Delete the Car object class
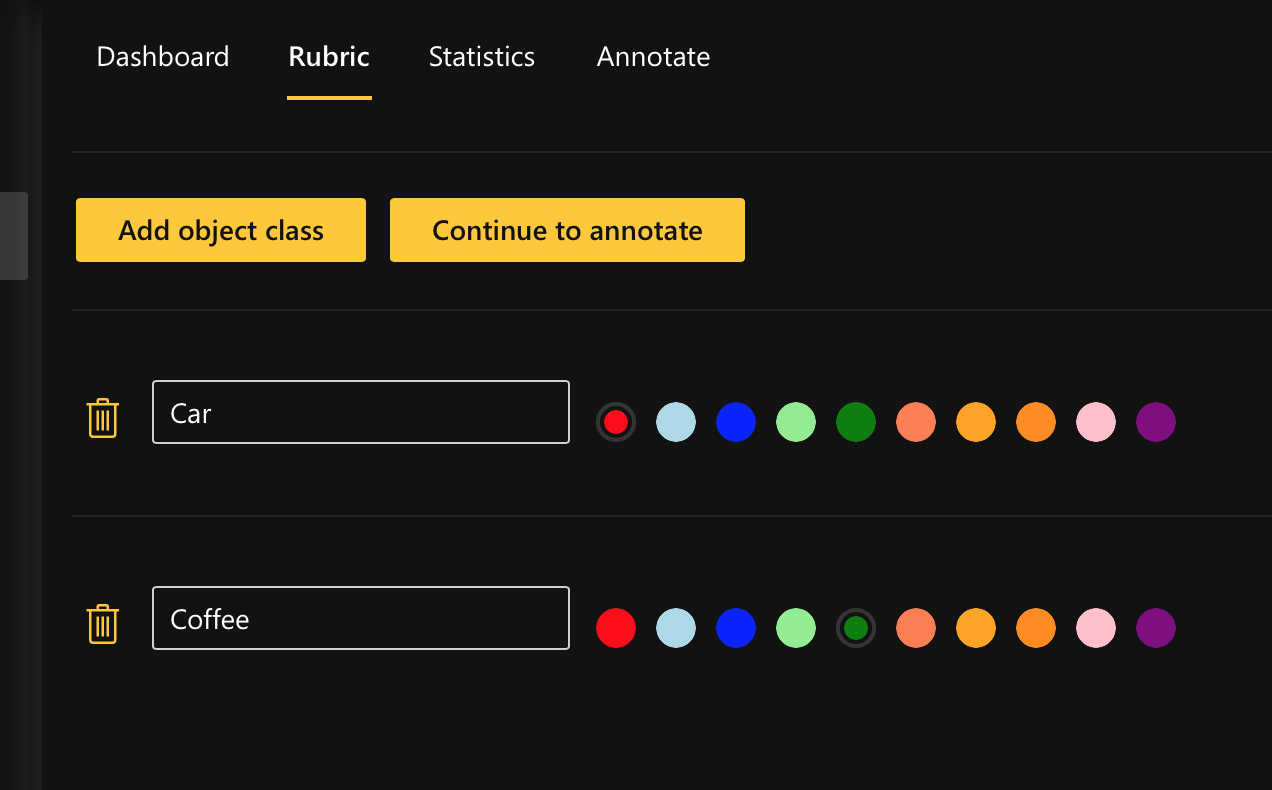1272x790 pixels. [x=103, y=418]
